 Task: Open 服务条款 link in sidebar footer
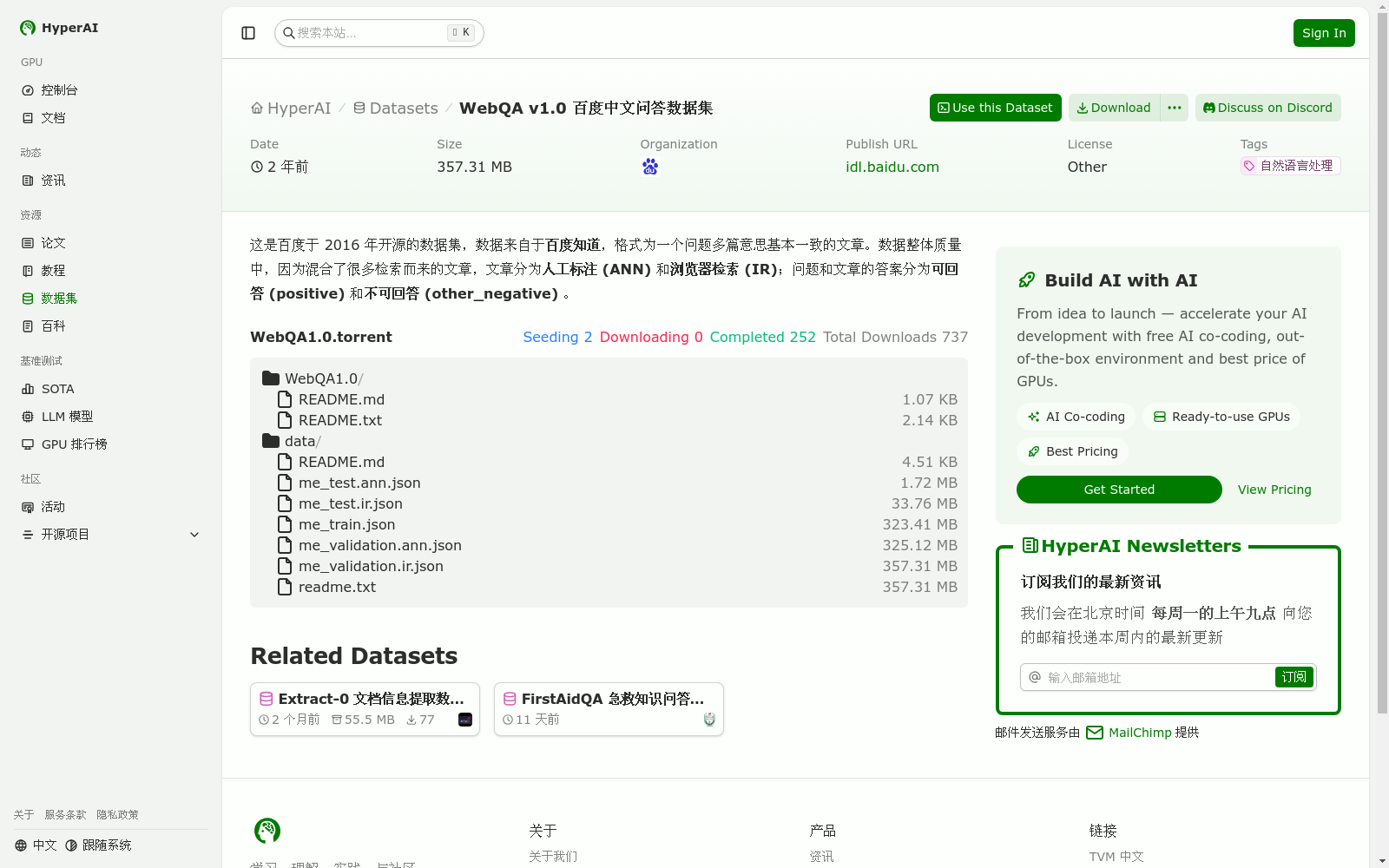(x=65, y=815)
